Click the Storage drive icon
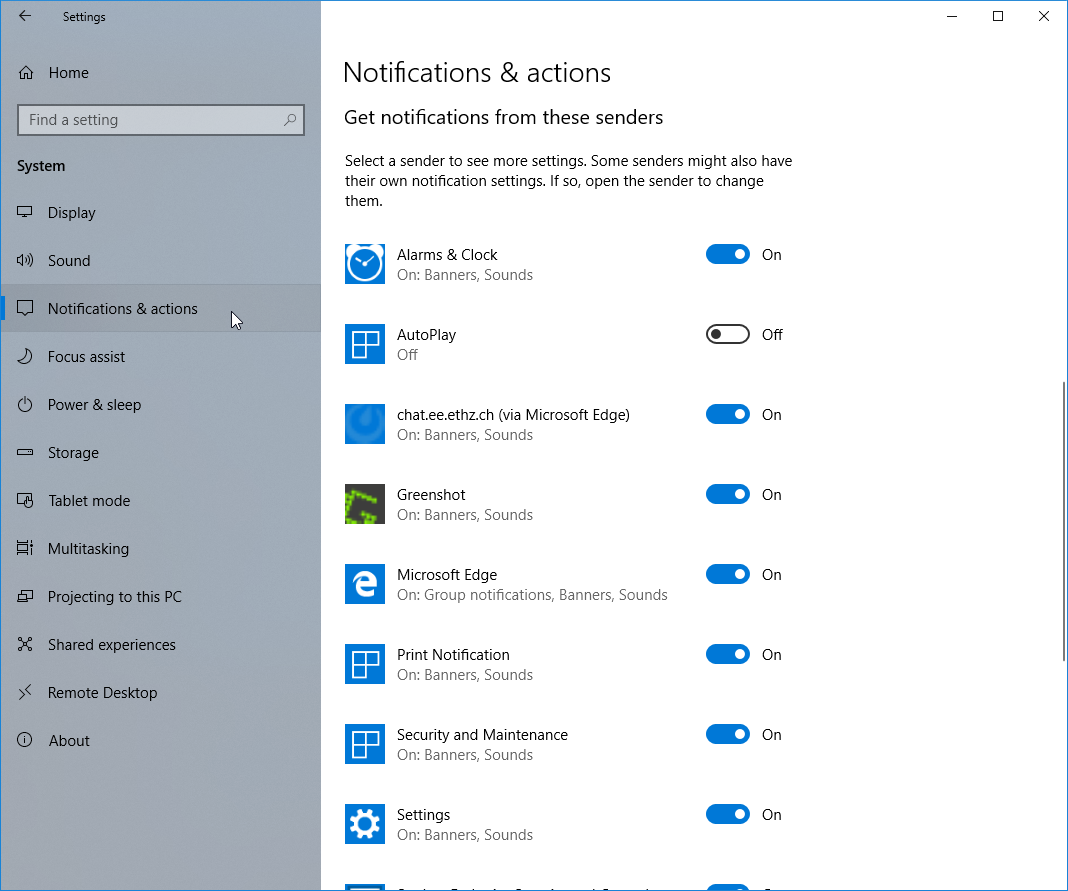 (x=25, y=452)
